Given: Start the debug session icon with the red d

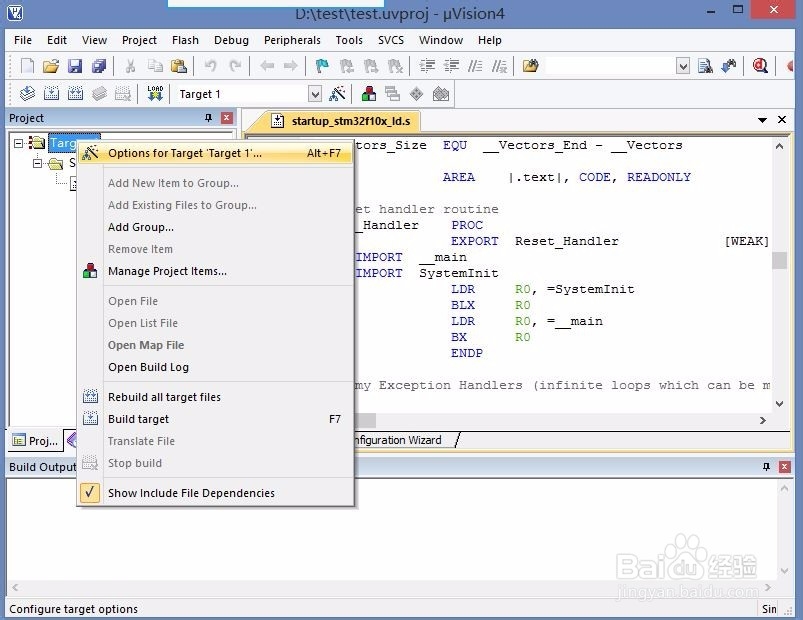Looking at the screenshot, I should [760, 66].
